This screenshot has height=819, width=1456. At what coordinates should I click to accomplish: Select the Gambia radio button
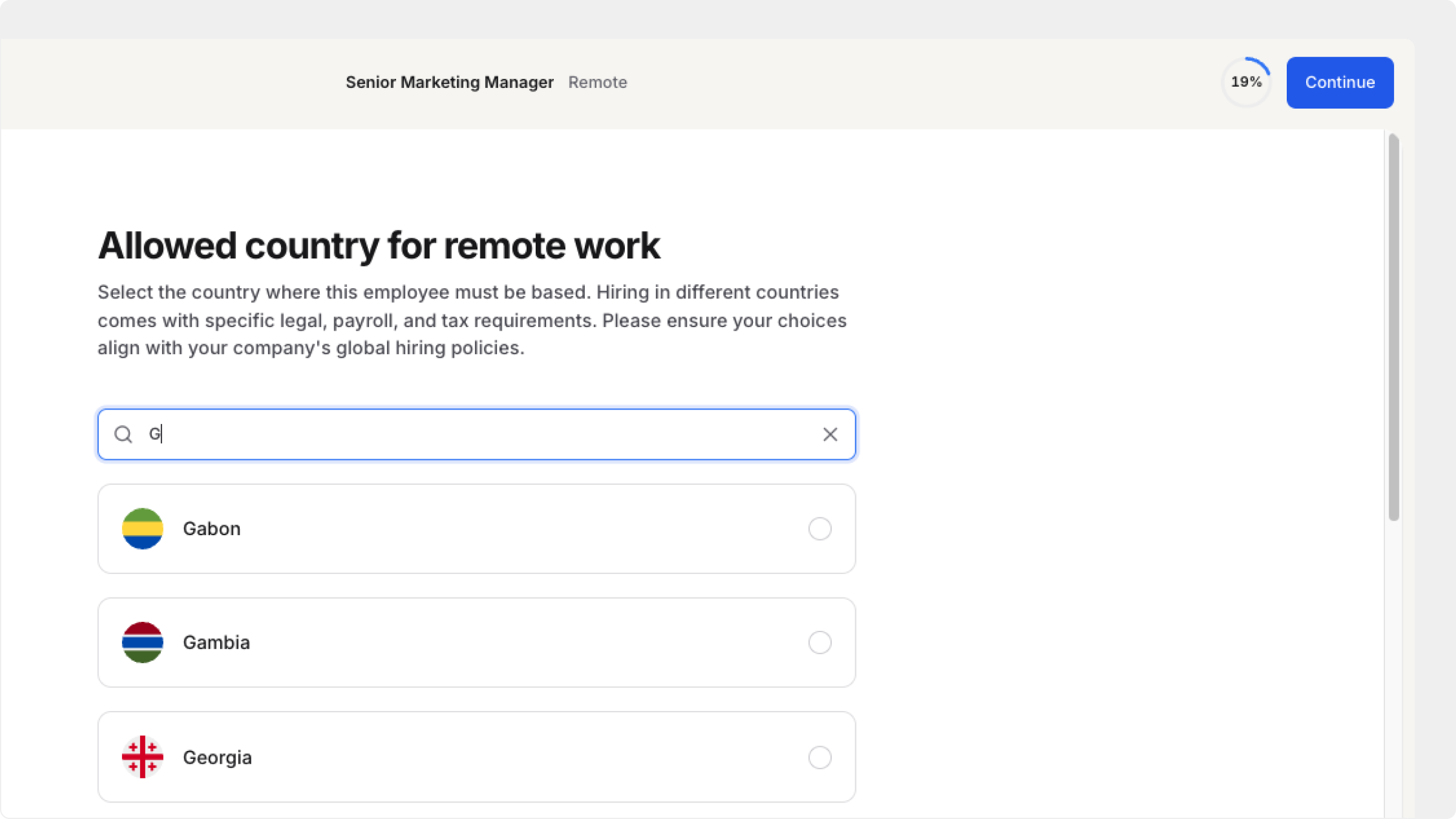(x=820, y=642)
